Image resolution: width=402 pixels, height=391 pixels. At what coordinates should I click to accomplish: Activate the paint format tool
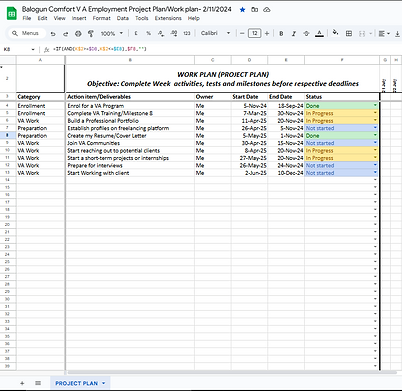[x=90, y=33]
